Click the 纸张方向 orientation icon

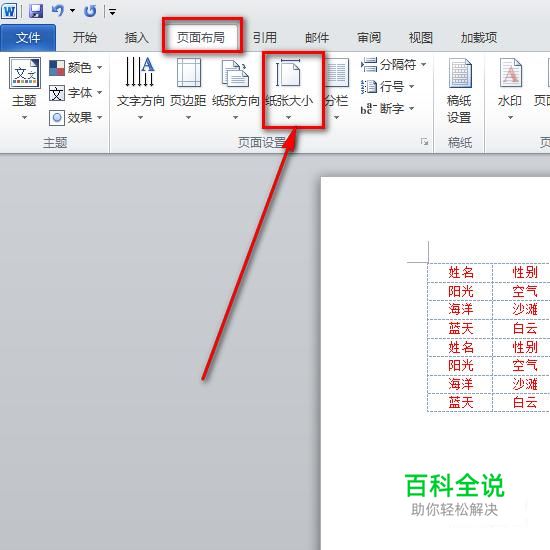pos(236,73)
